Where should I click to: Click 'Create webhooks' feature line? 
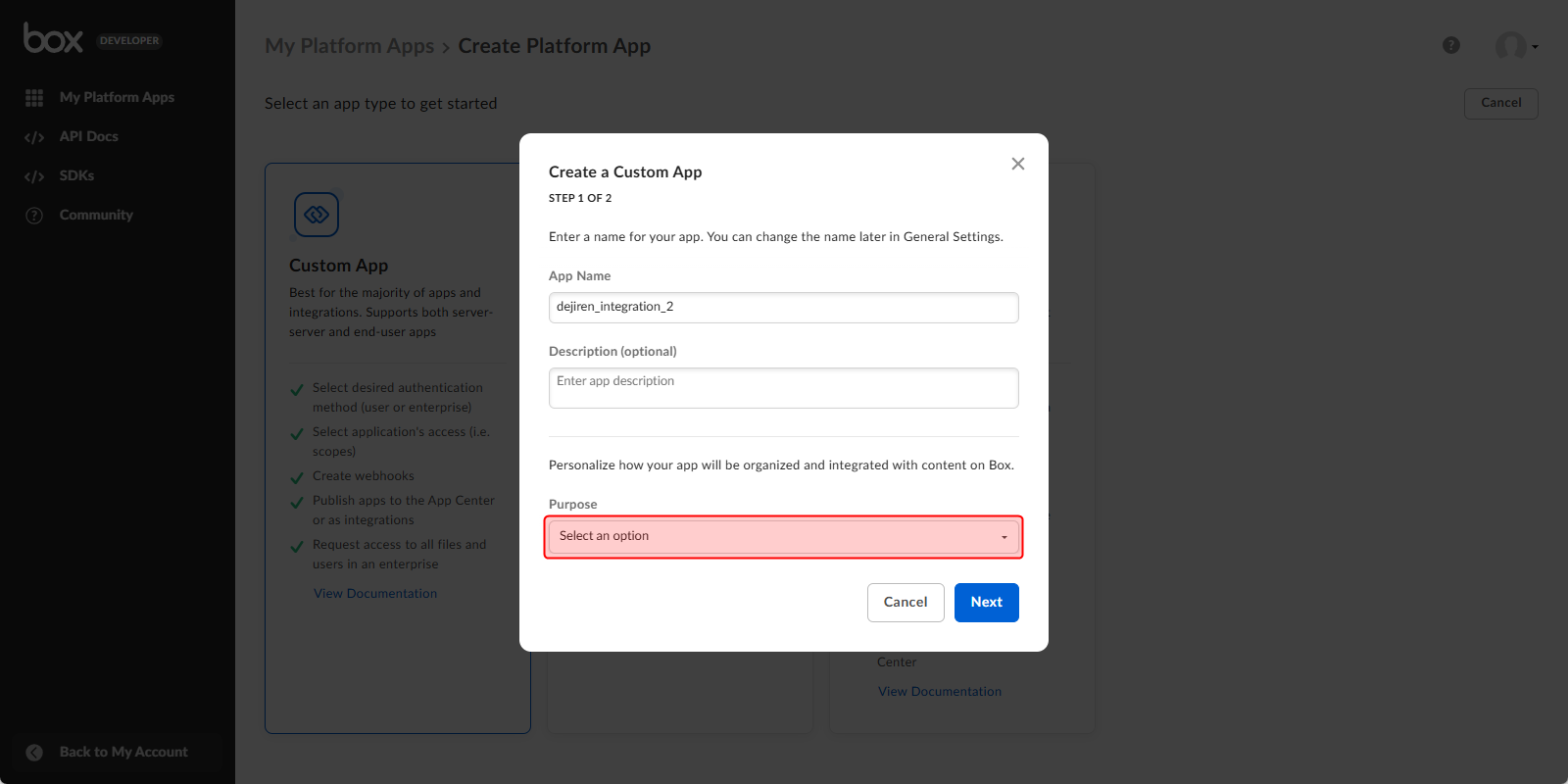coord(364,476)
